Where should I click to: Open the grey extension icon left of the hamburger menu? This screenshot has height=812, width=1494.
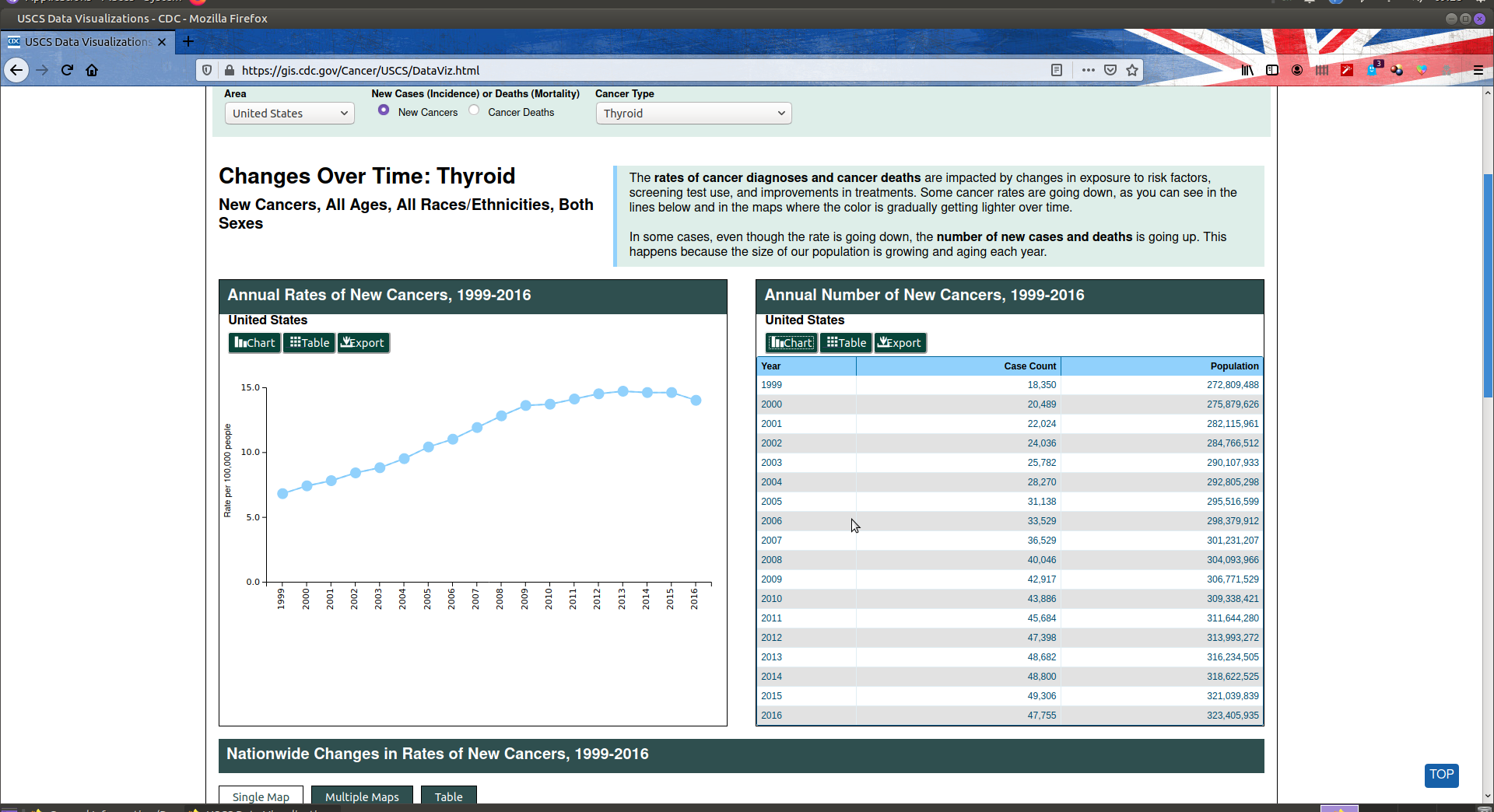tap(1447, 70)
